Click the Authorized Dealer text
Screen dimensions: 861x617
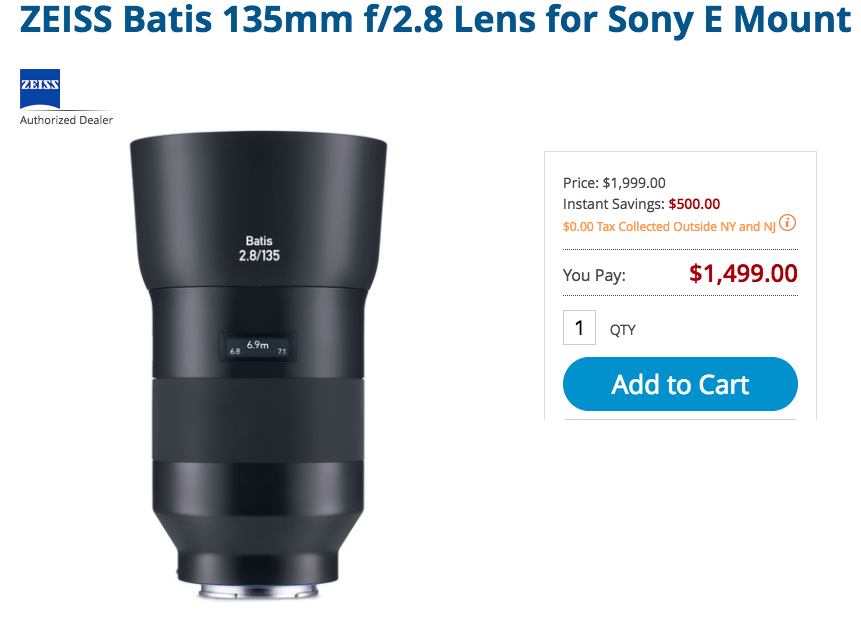pos(66,120)
